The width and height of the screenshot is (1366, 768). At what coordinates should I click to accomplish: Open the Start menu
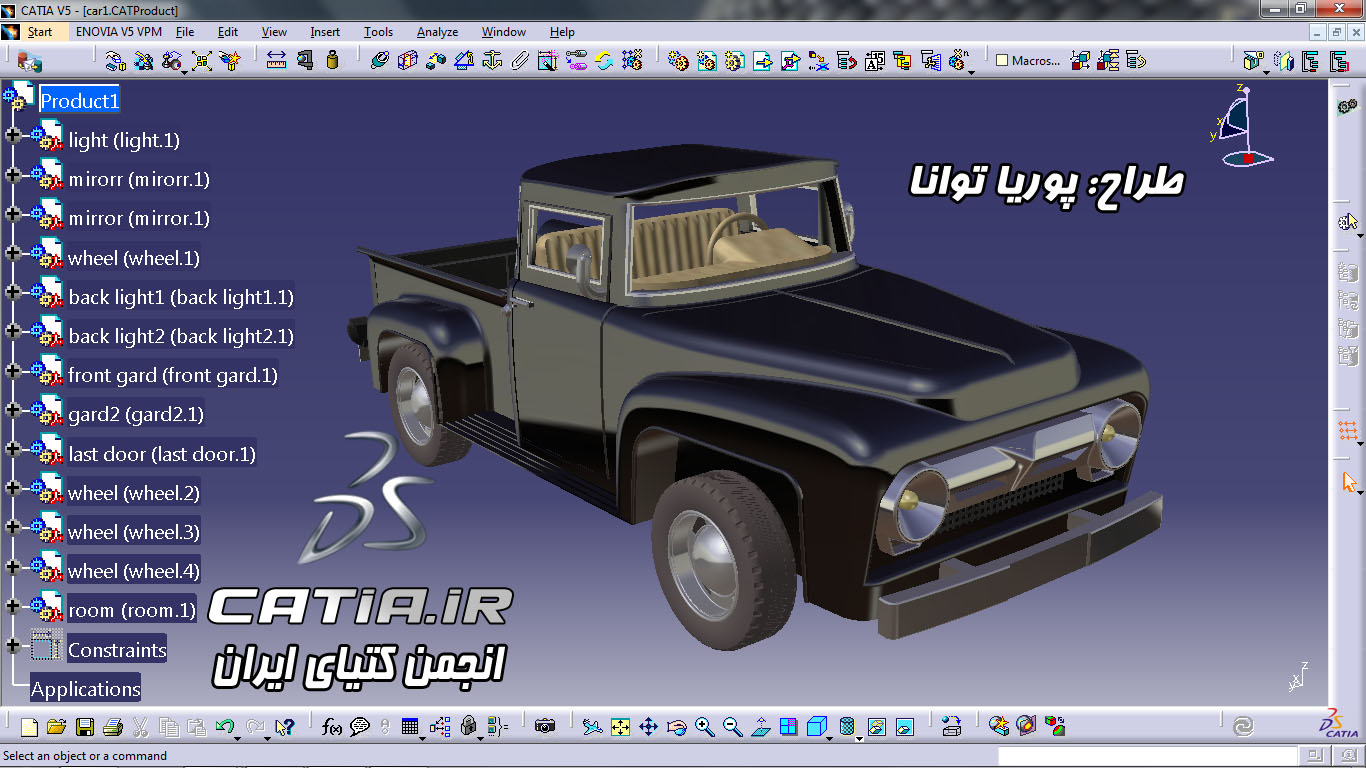39,32
